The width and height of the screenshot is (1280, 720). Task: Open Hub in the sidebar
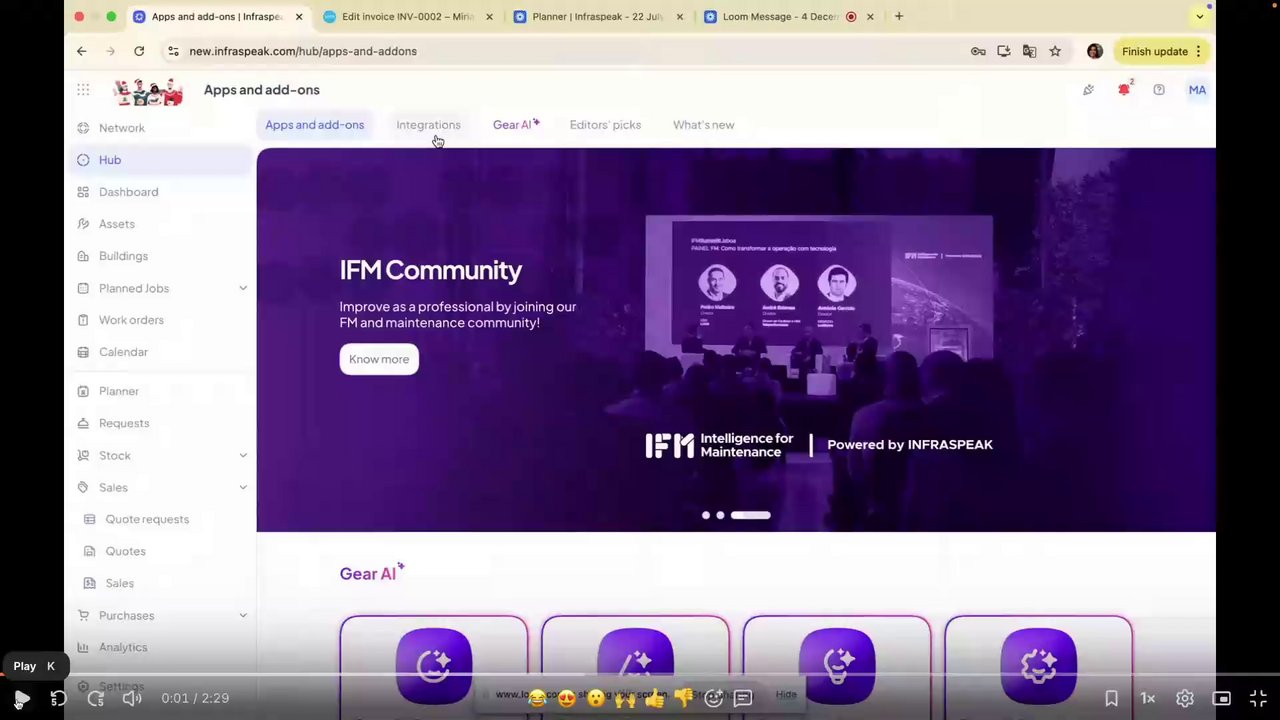[110, 160]
